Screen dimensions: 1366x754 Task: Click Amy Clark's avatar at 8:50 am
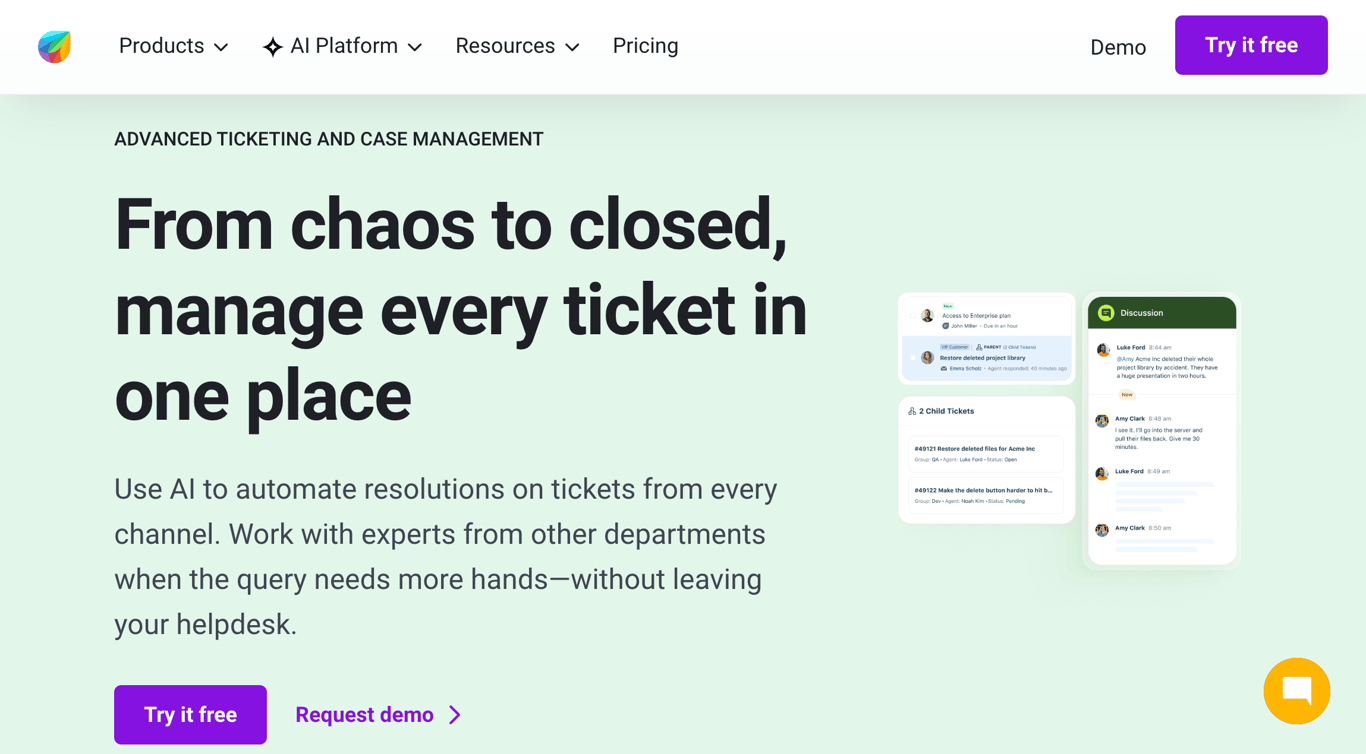[x=1102, y=530]
